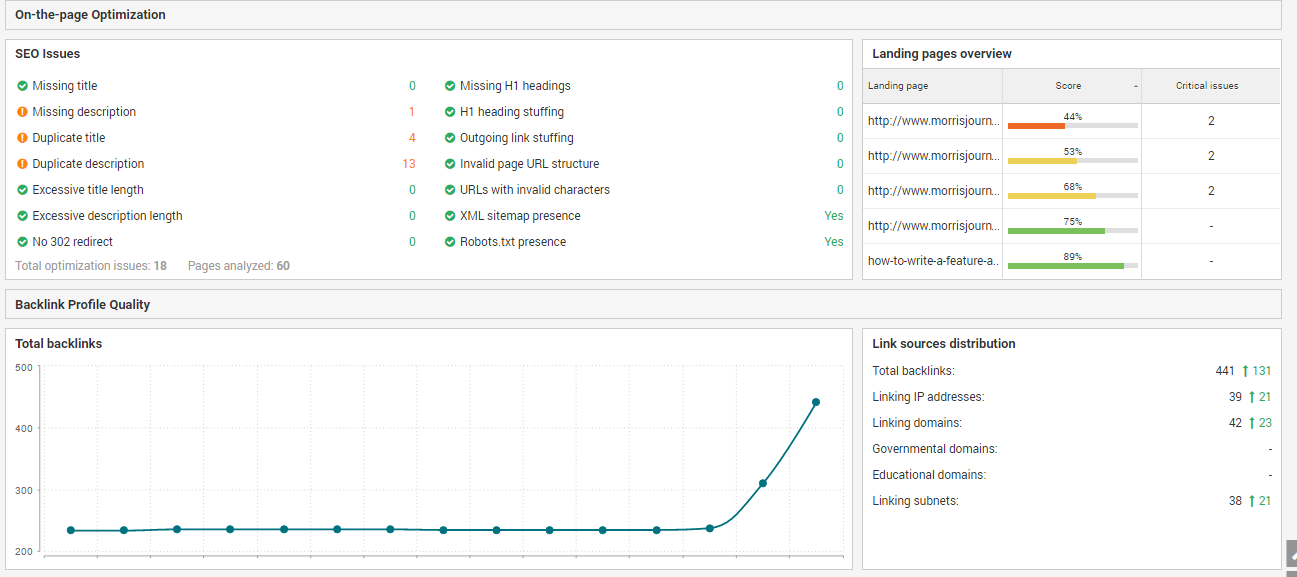This screenshot has width=1297, height=577.
Task: Click the green check next to XML sitemap presence
Action: click(450, 216)
